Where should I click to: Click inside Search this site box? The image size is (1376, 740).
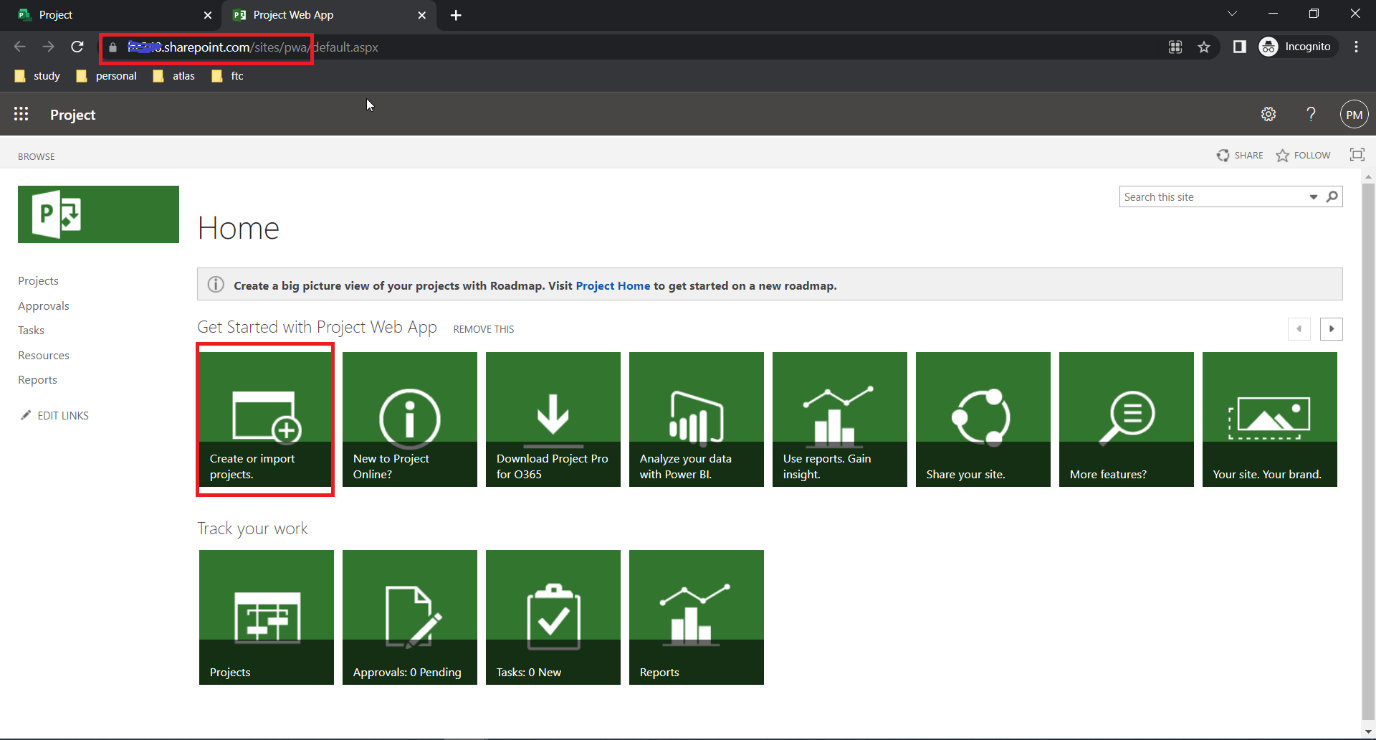pos(1212,197)
